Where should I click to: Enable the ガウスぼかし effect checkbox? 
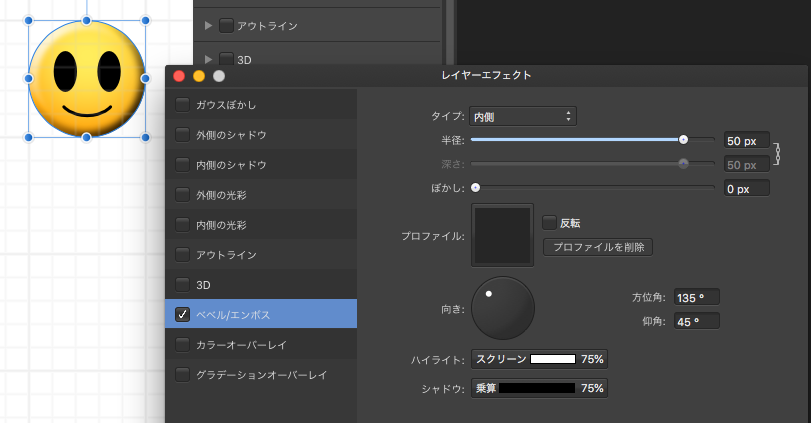[182, 104]
